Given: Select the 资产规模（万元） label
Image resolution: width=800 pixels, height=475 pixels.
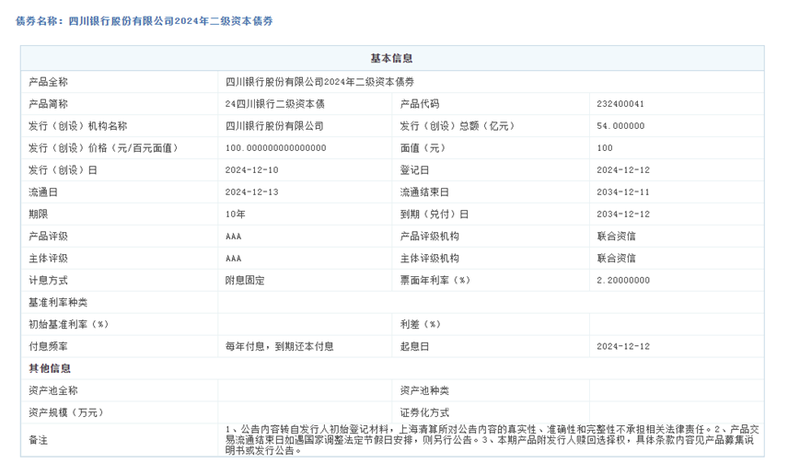Looking at the screenshot, I should coord(66,412).
